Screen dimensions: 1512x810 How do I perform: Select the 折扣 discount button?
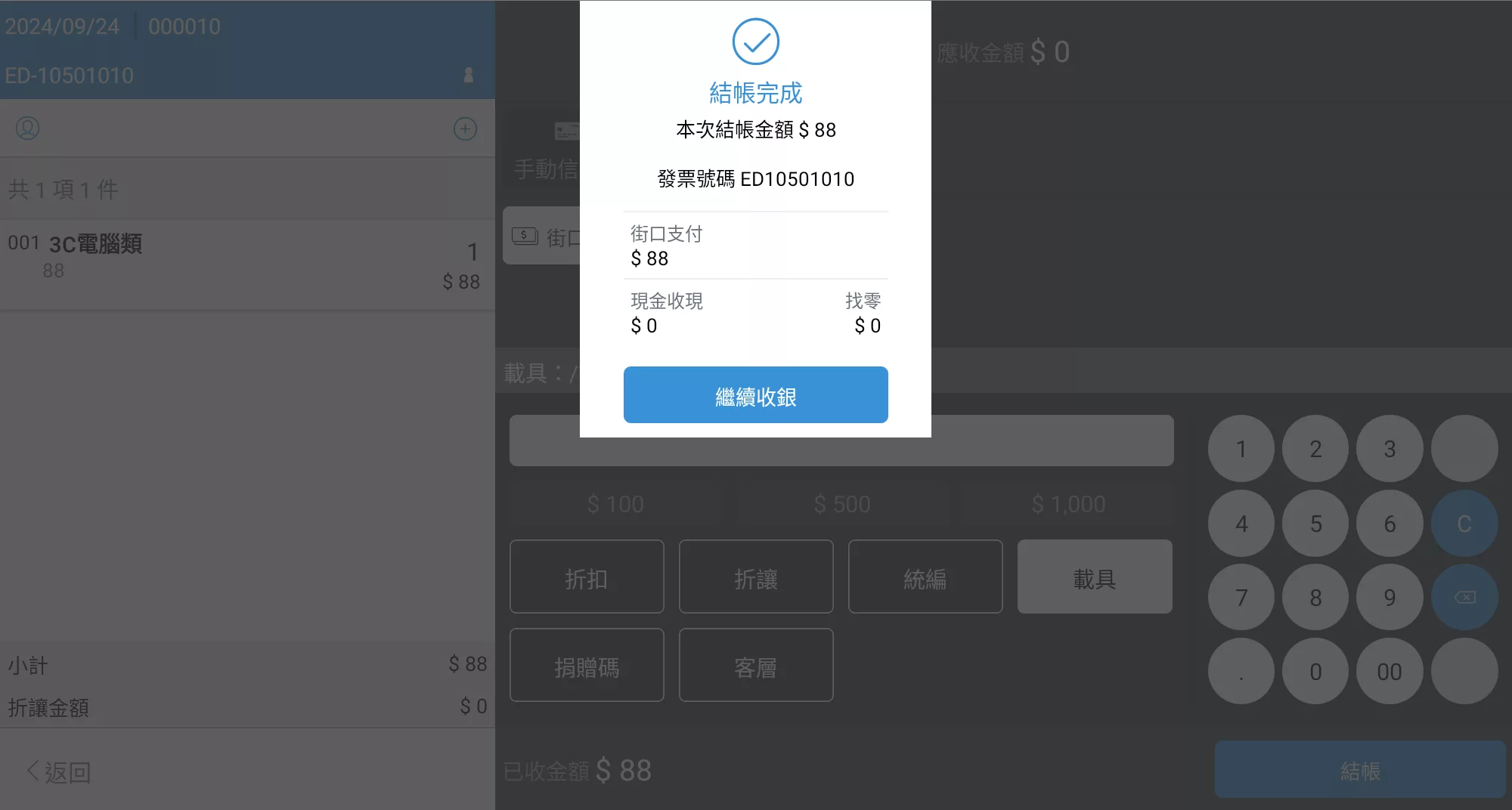(587, 577)
